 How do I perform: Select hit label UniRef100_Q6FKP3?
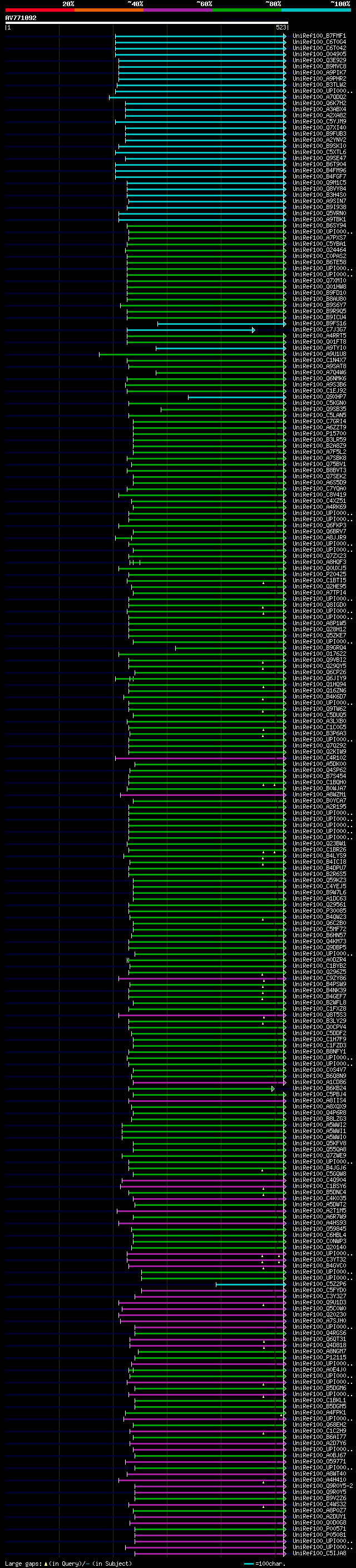click(x=319, y=525)
